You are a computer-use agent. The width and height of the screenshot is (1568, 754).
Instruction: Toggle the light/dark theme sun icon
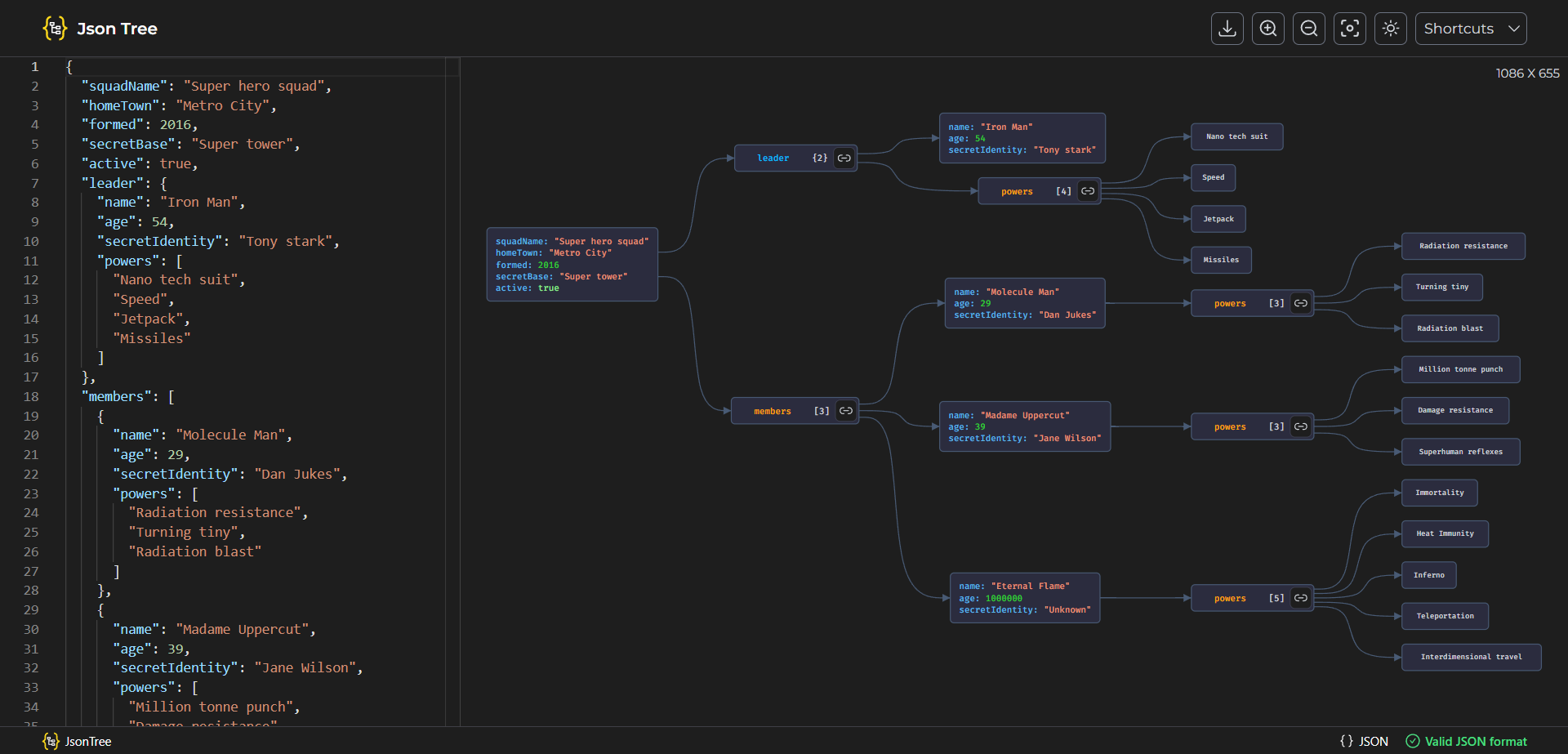point(1390,29)
